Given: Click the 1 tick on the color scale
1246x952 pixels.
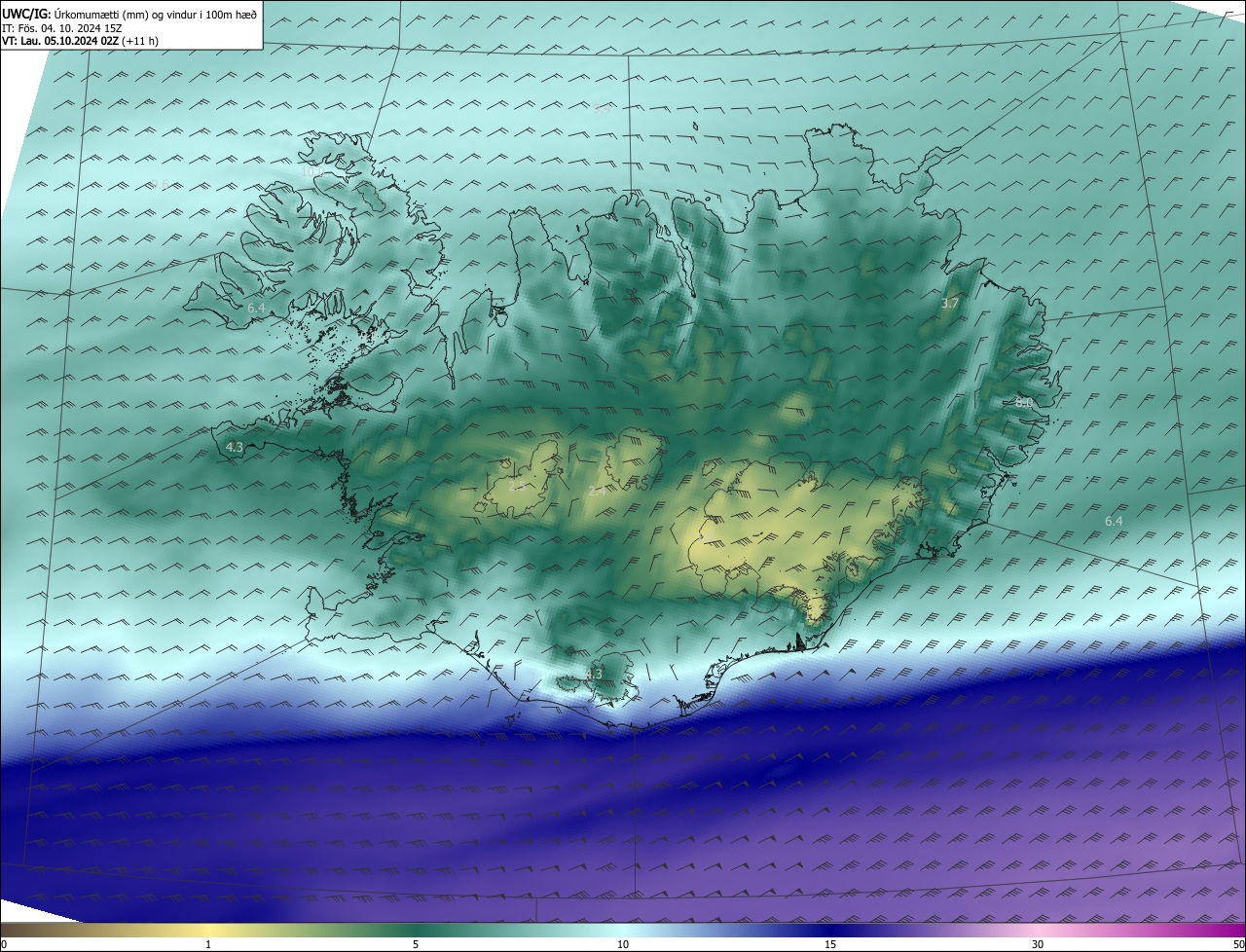Looking at the screenshot, I should pyautogui.click(x=208, y=944).
